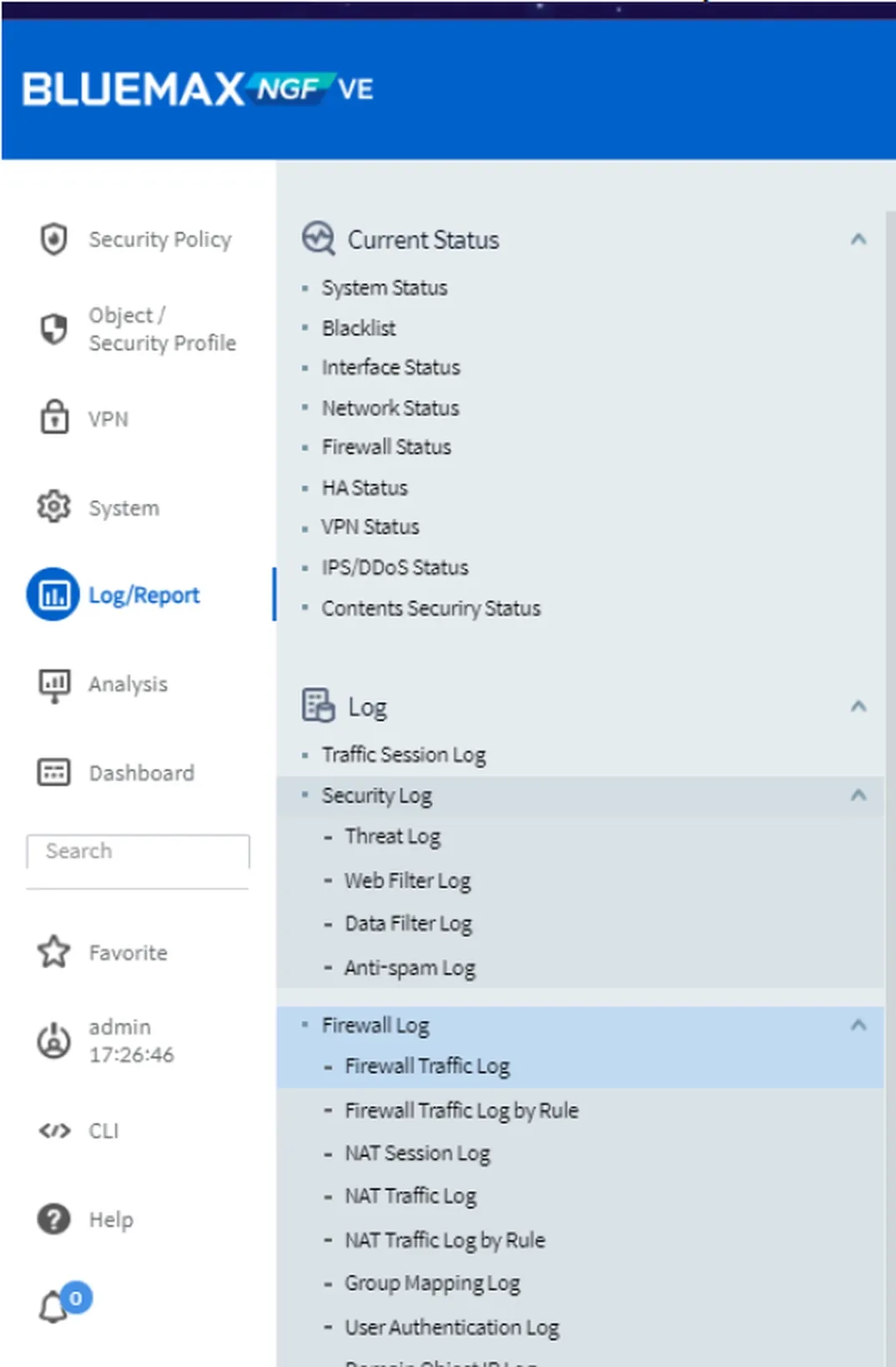Click the VPN padlock icon
The height and width of the screenshot is (1367, 896).
[54, 417]
